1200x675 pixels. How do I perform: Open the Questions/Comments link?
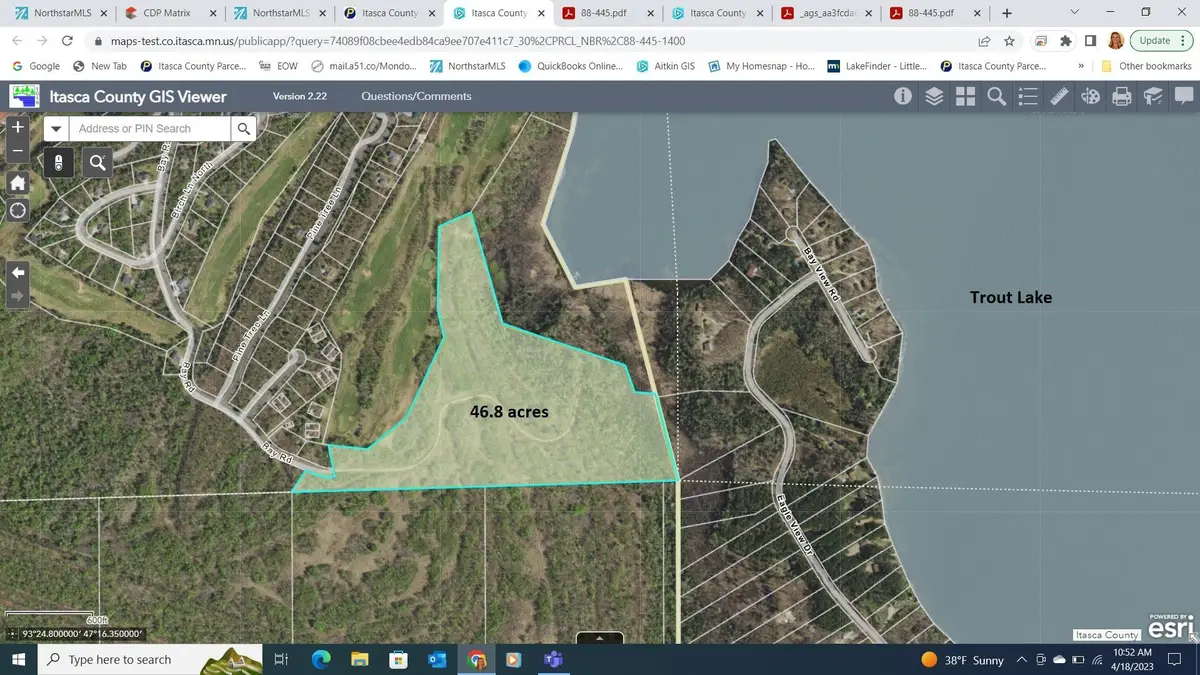click(416, 96)
